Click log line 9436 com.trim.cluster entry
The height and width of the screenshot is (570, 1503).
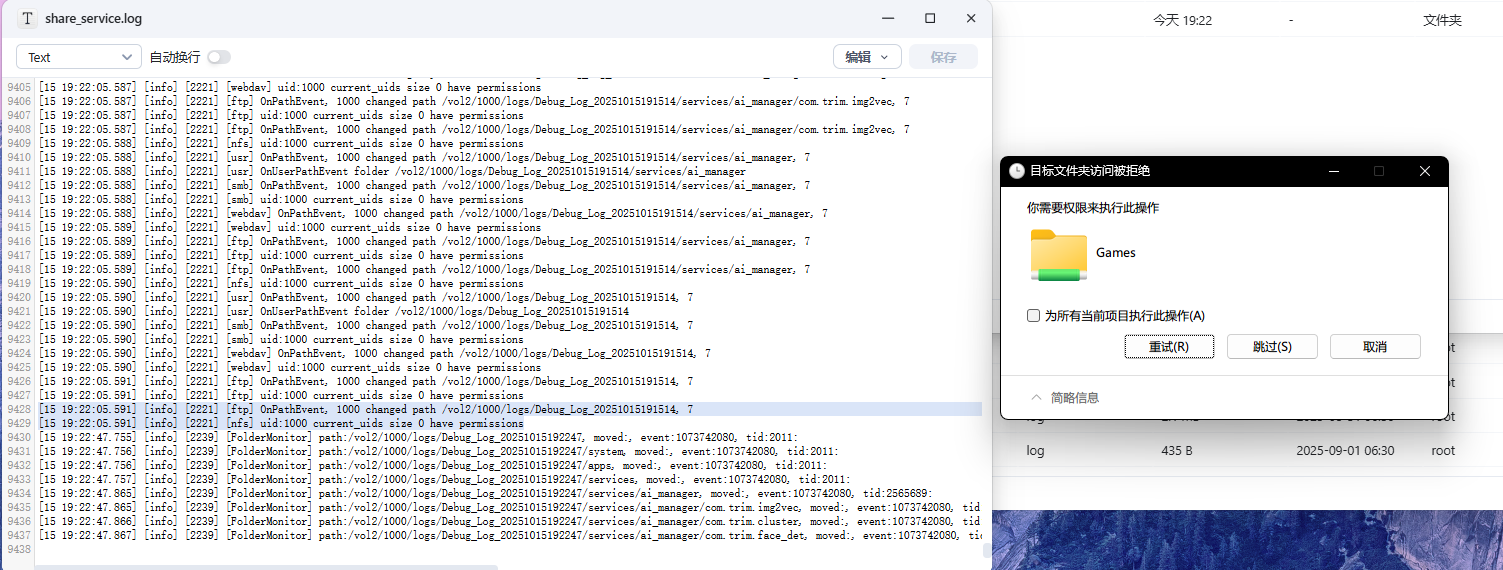[510, 521]
